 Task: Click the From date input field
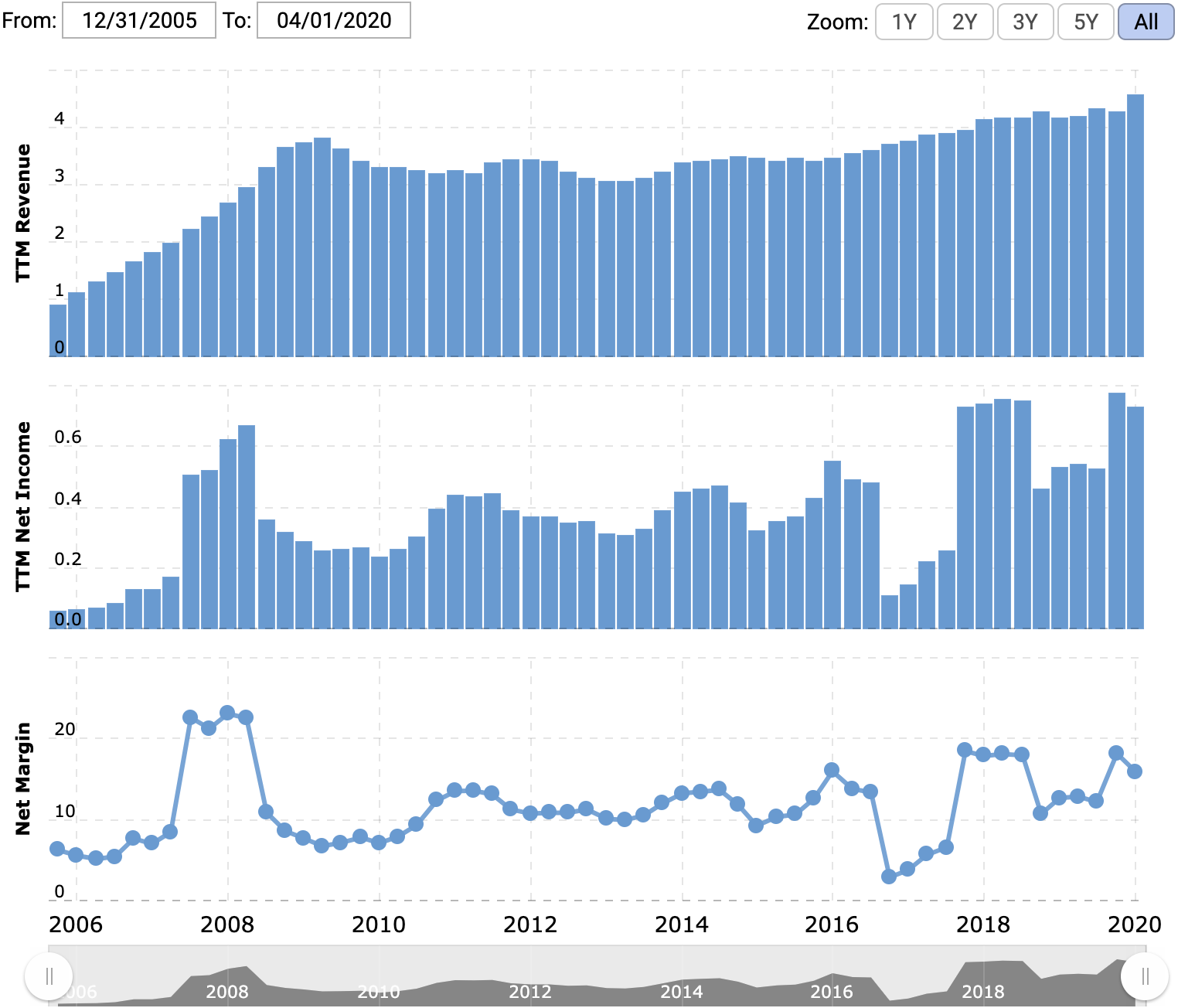point(139,20)
